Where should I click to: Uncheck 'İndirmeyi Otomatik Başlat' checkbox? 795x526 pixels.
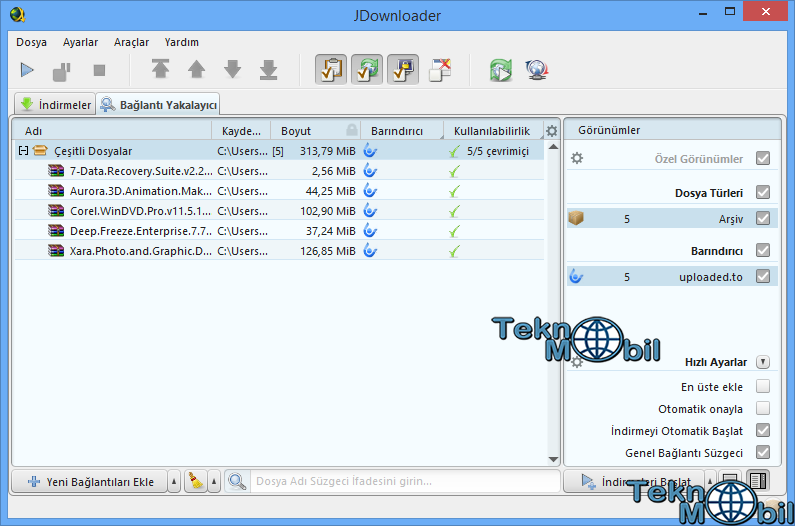pos(763,430)
